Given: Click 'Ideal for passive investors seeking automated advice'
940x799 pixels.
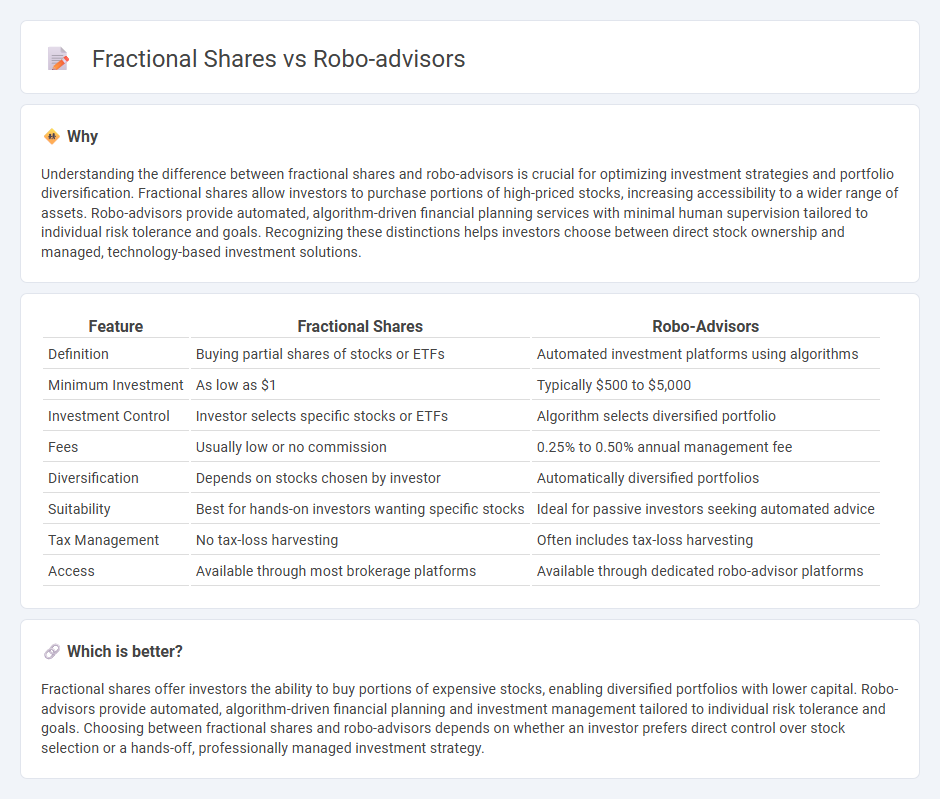Looking at the screenshot, I should pos(706,509).
